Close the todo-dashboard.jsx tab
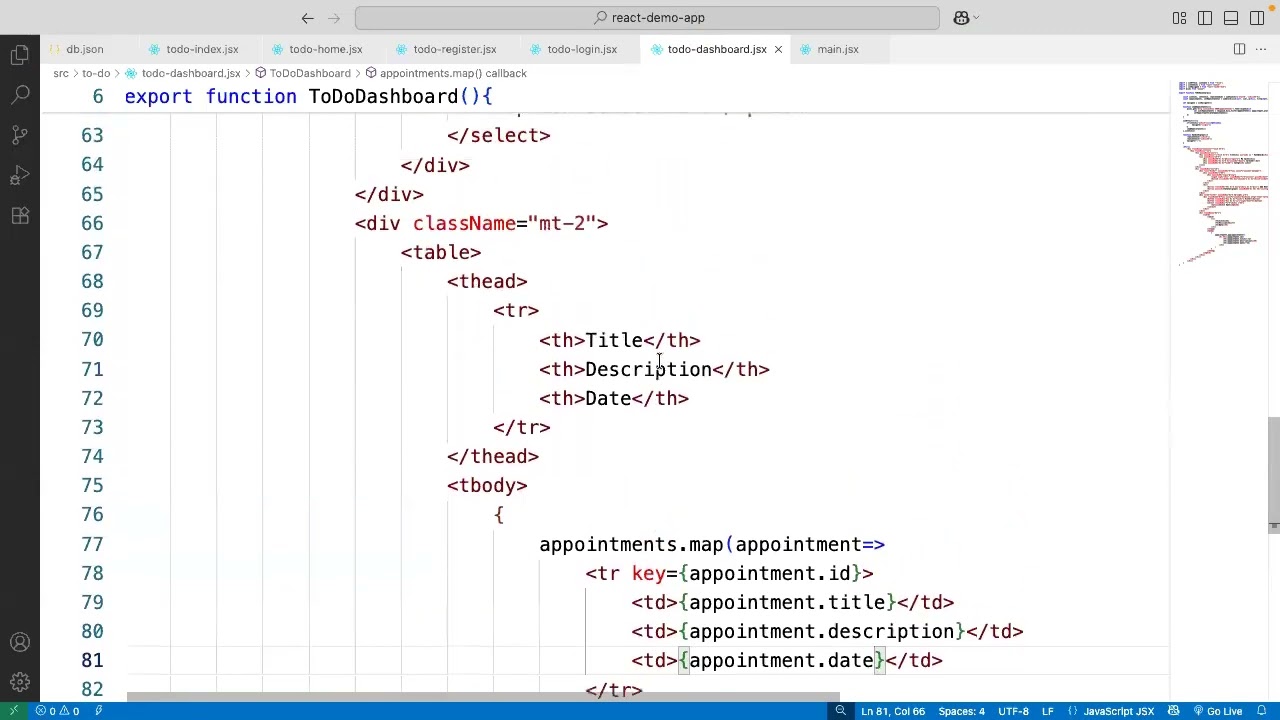1280x720 pixels. (x=778, y=49)
